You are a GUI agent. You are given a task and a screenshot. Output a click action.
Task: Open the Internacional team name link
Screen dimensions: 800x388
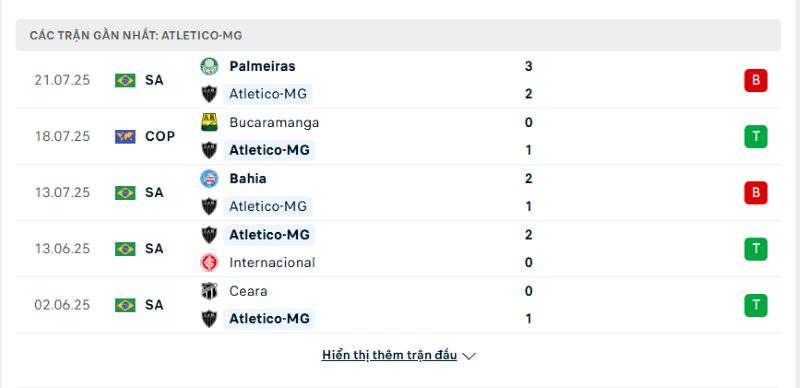click(x=272, y=262)
